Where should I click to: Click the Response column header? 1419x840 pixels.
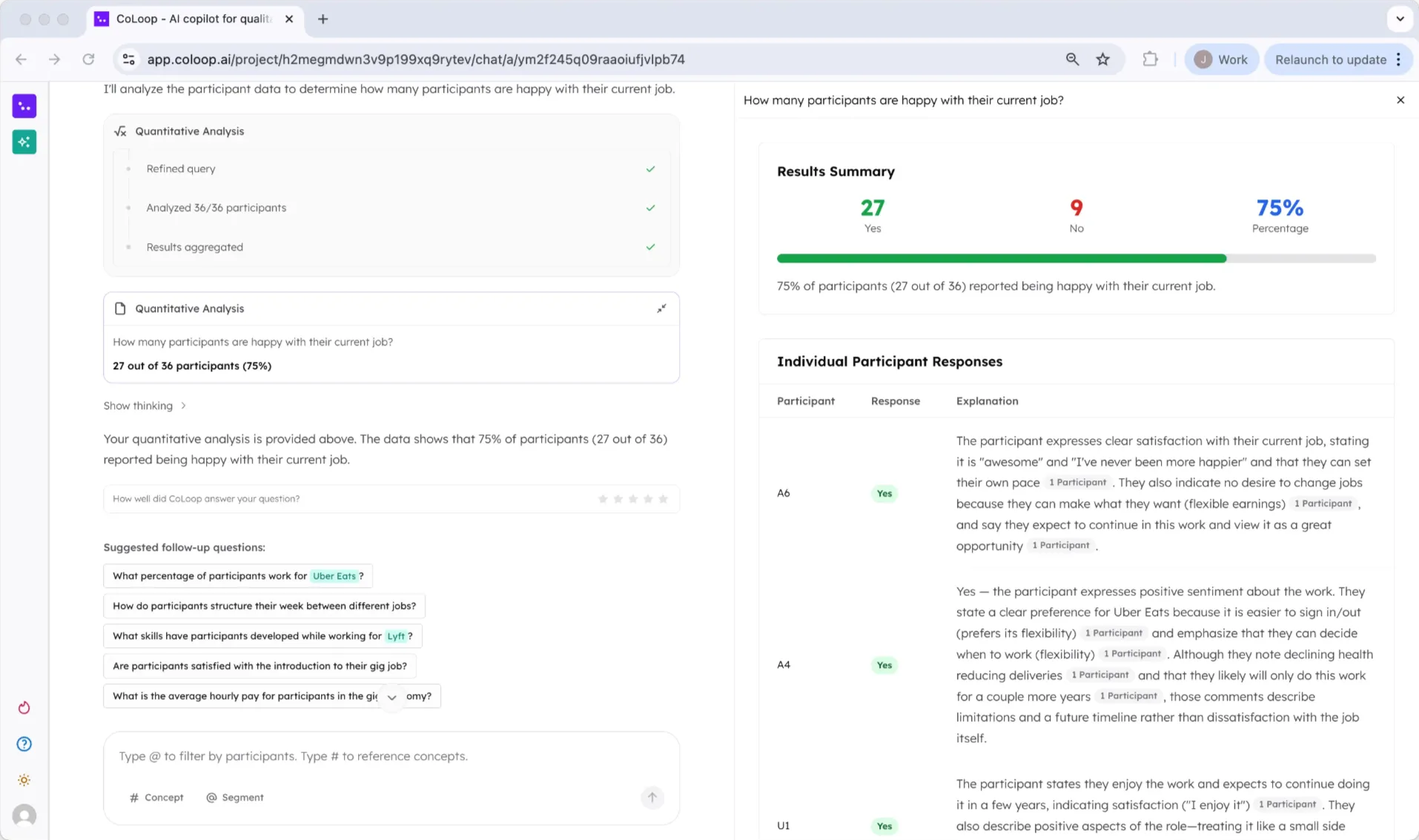tap(895, 401)
